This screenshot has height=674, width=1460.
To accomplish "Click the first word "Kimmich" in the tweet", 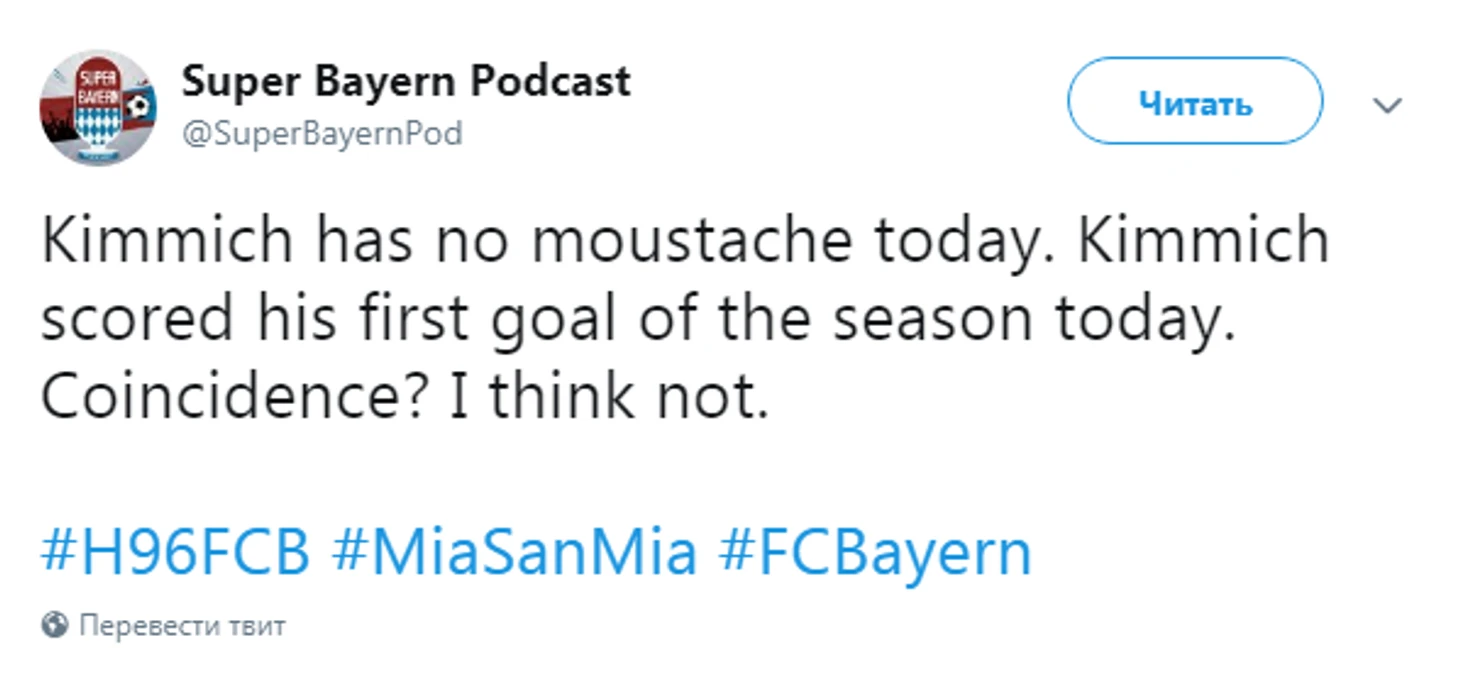I will click(x=167, y=243).
